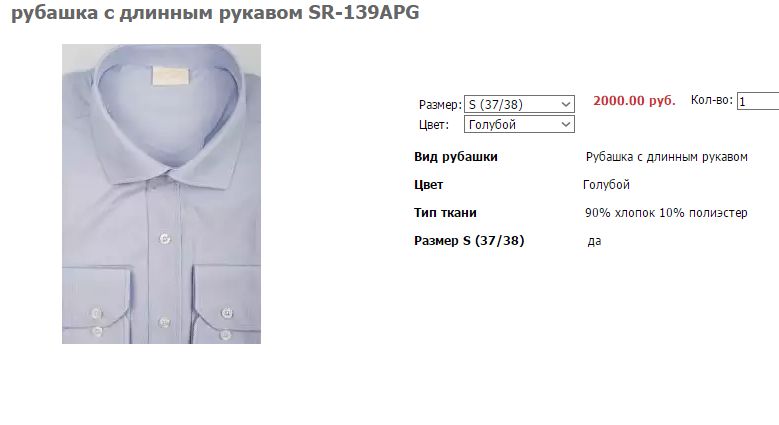Click the bold Размер S (37/38) attribute label
This screenshot has height=425, width=779.
[x=469, y=241]
